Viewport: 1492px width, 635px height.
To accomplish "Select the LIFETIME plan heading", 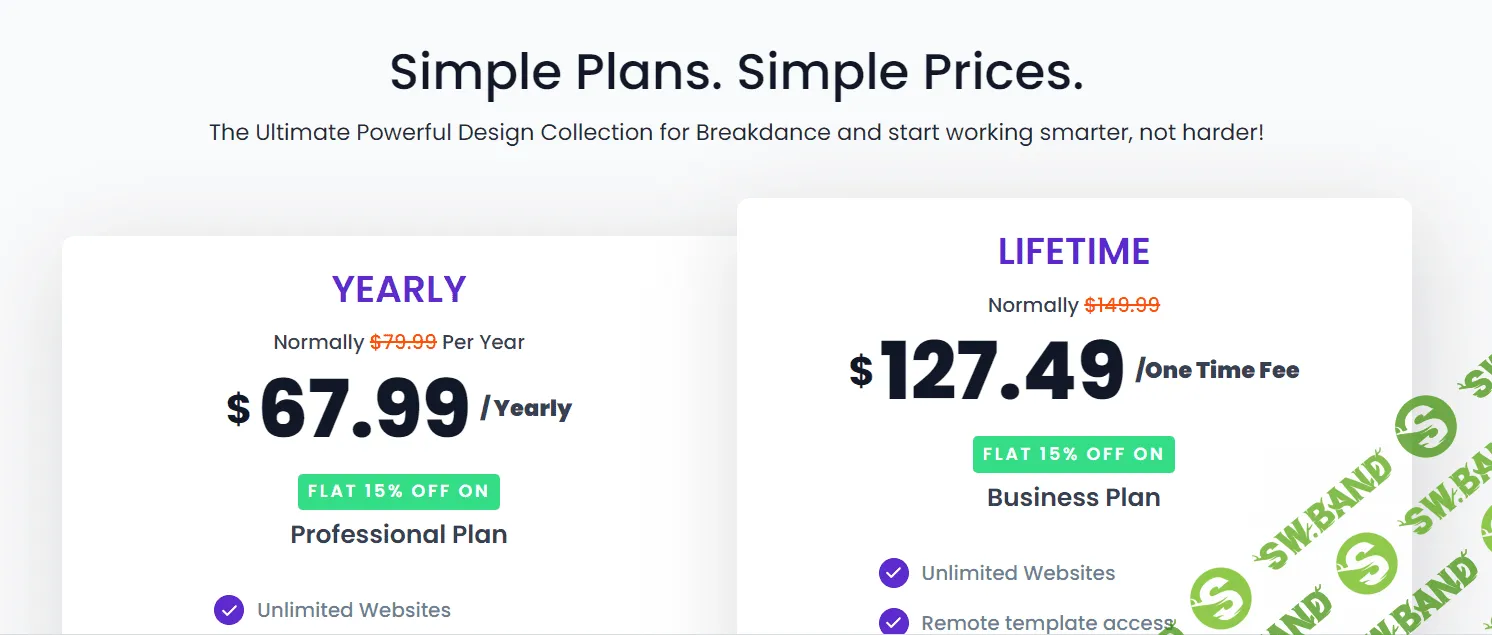I will click(x=1074, y=252).
